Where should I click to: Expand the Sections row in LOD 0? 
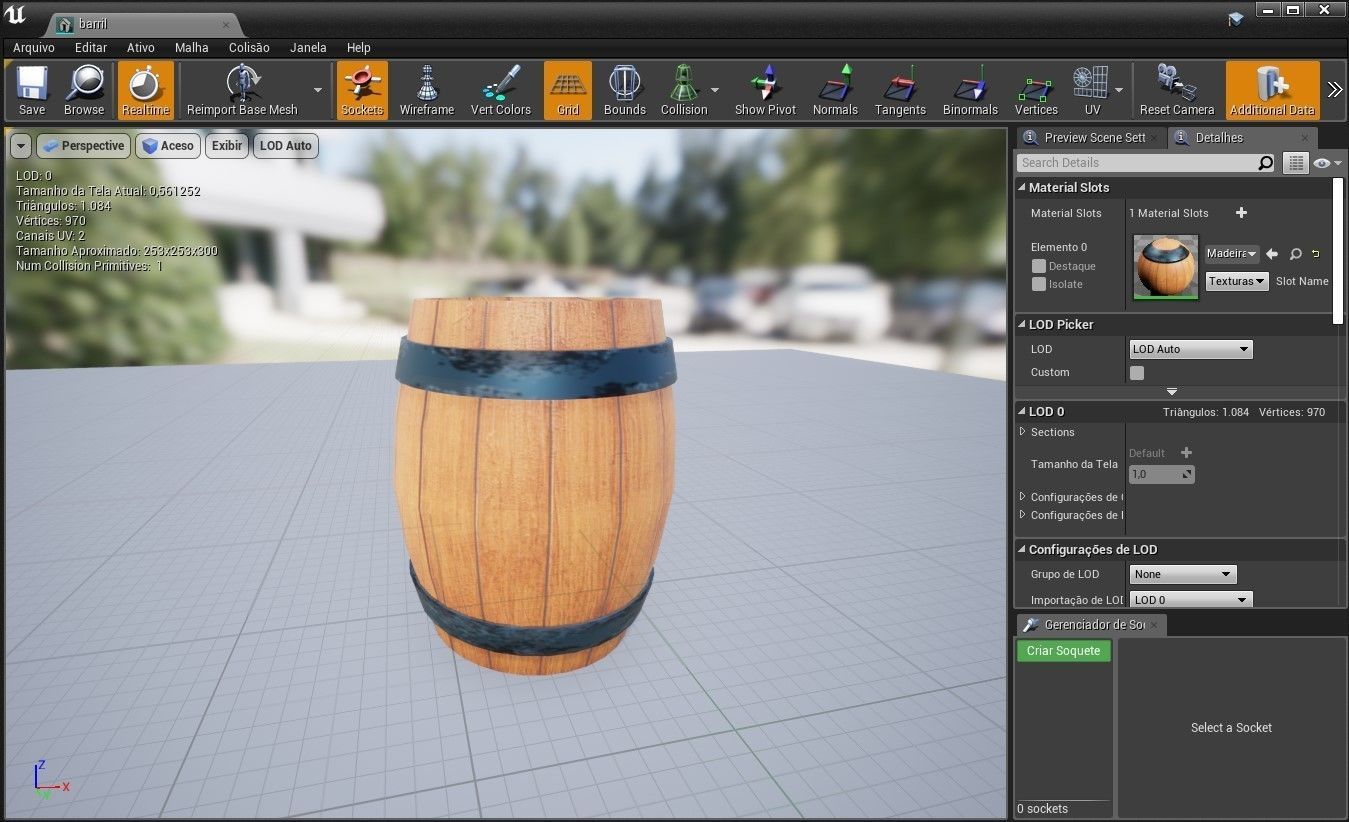[1022, 432]
